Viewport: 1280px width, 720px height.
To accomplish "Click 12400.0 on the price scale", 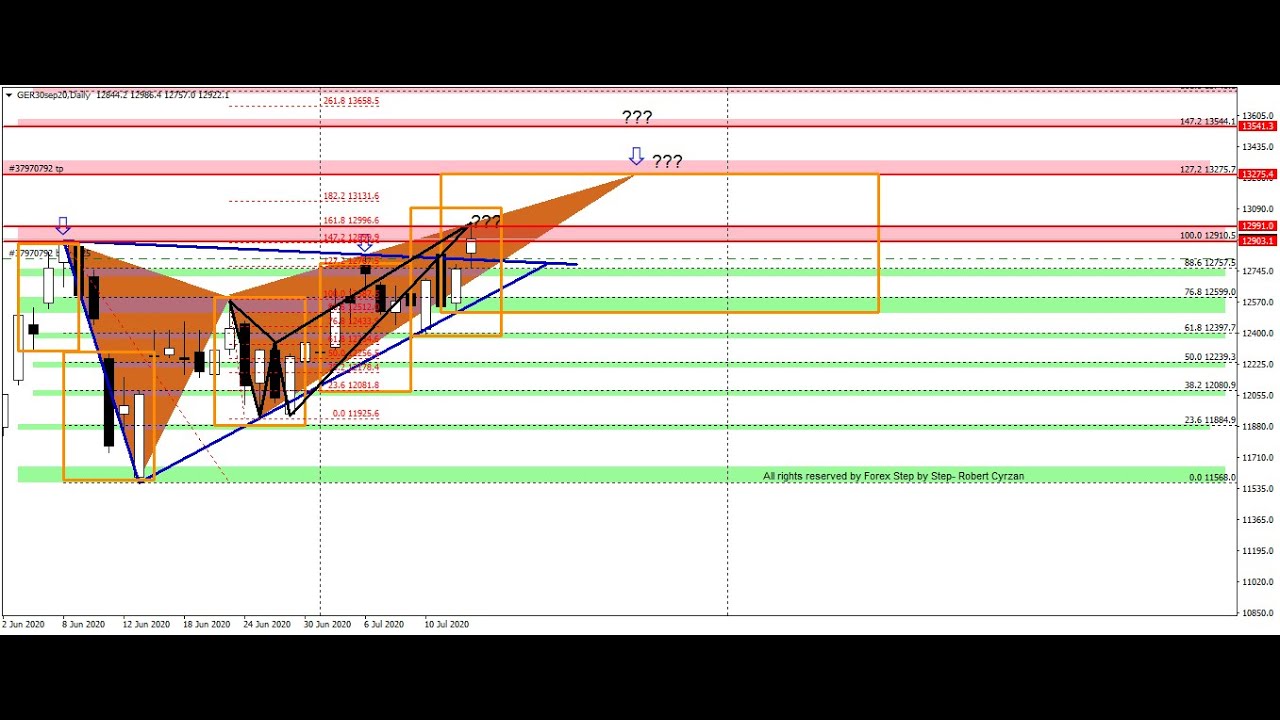I will coord(1258,333).
